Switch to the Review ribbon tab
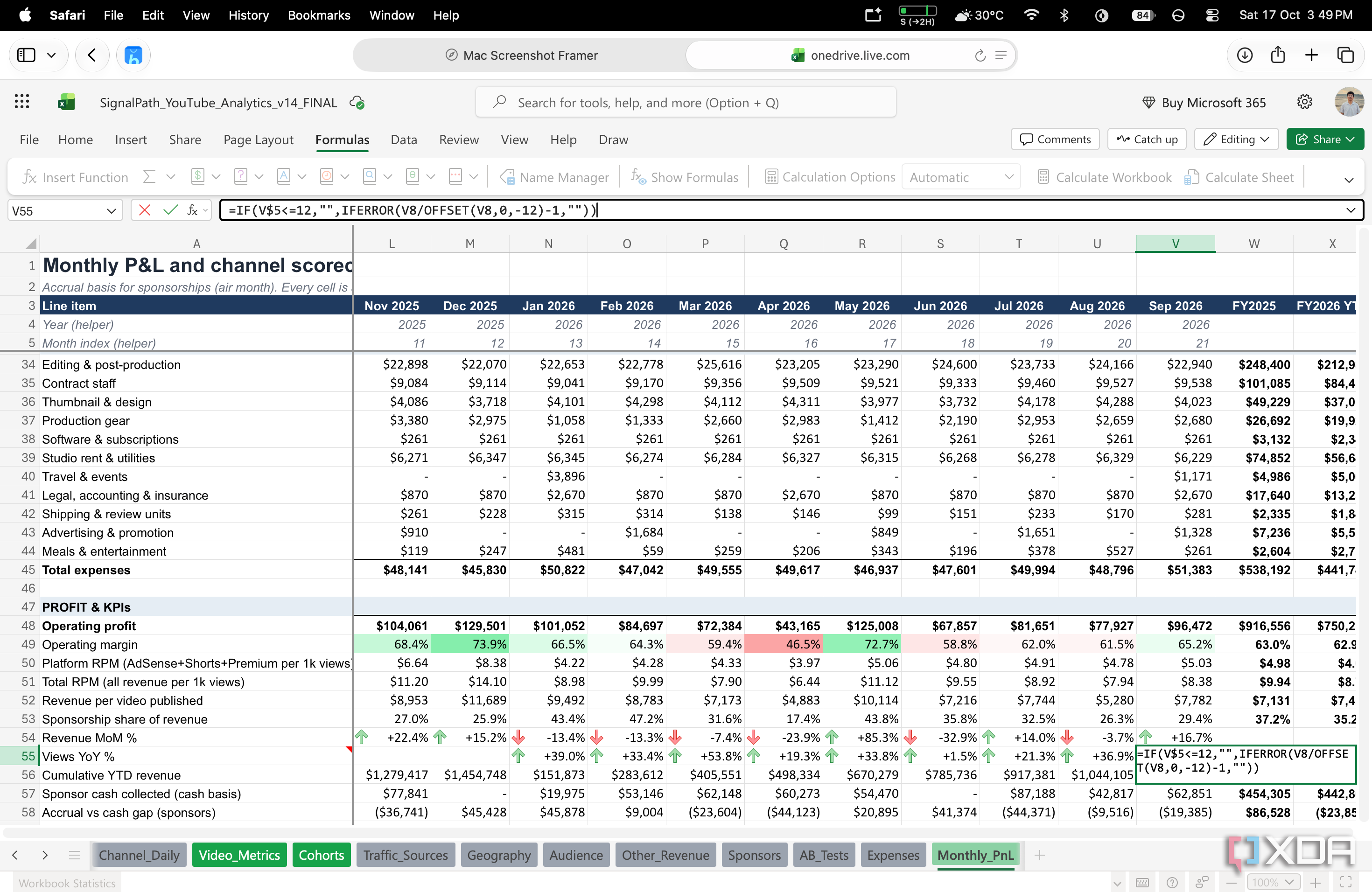Viewport: 1372px width, 892px height. pyautogui.click(x=459, y=139)
